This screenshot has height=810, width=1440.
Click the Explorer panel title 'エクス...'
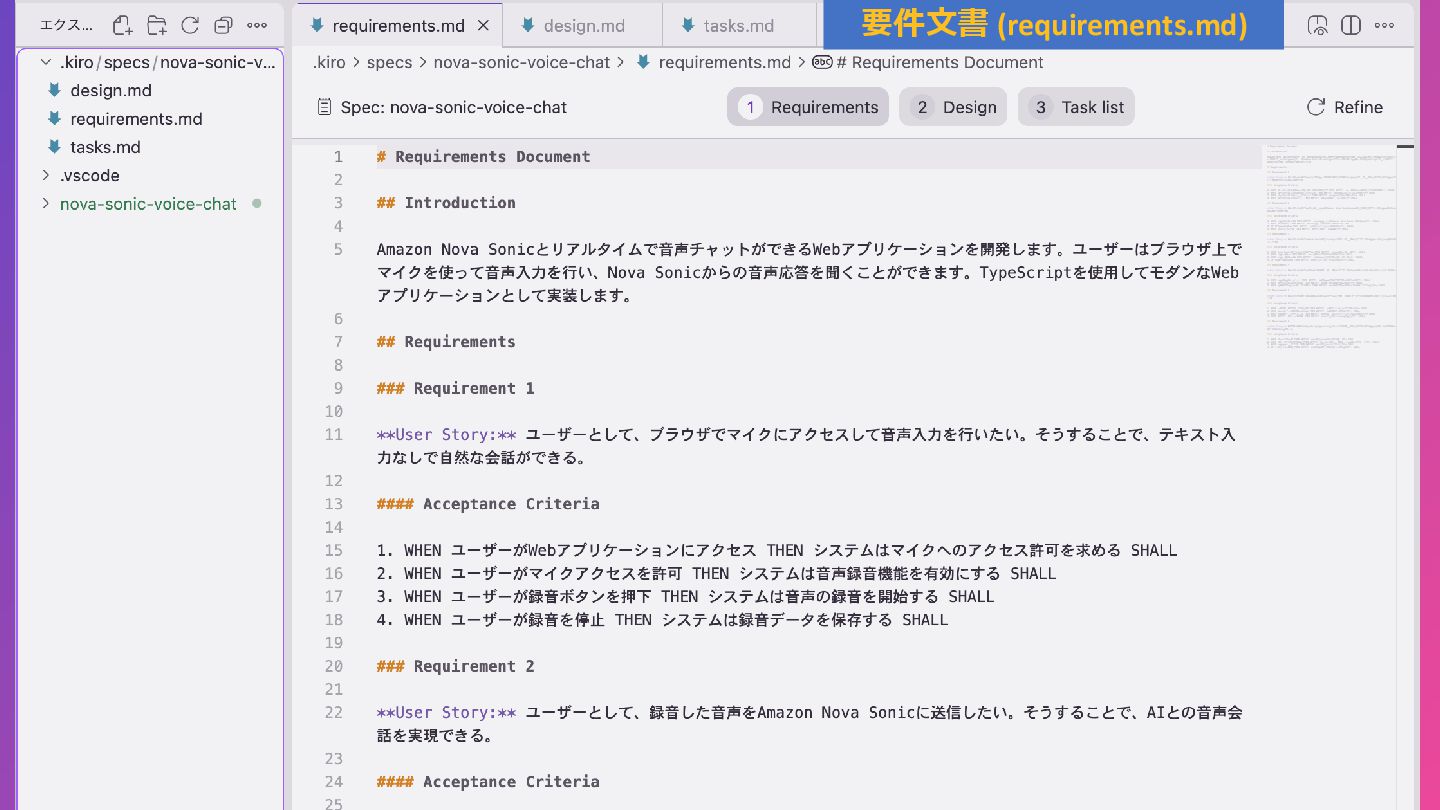(66, 25)
